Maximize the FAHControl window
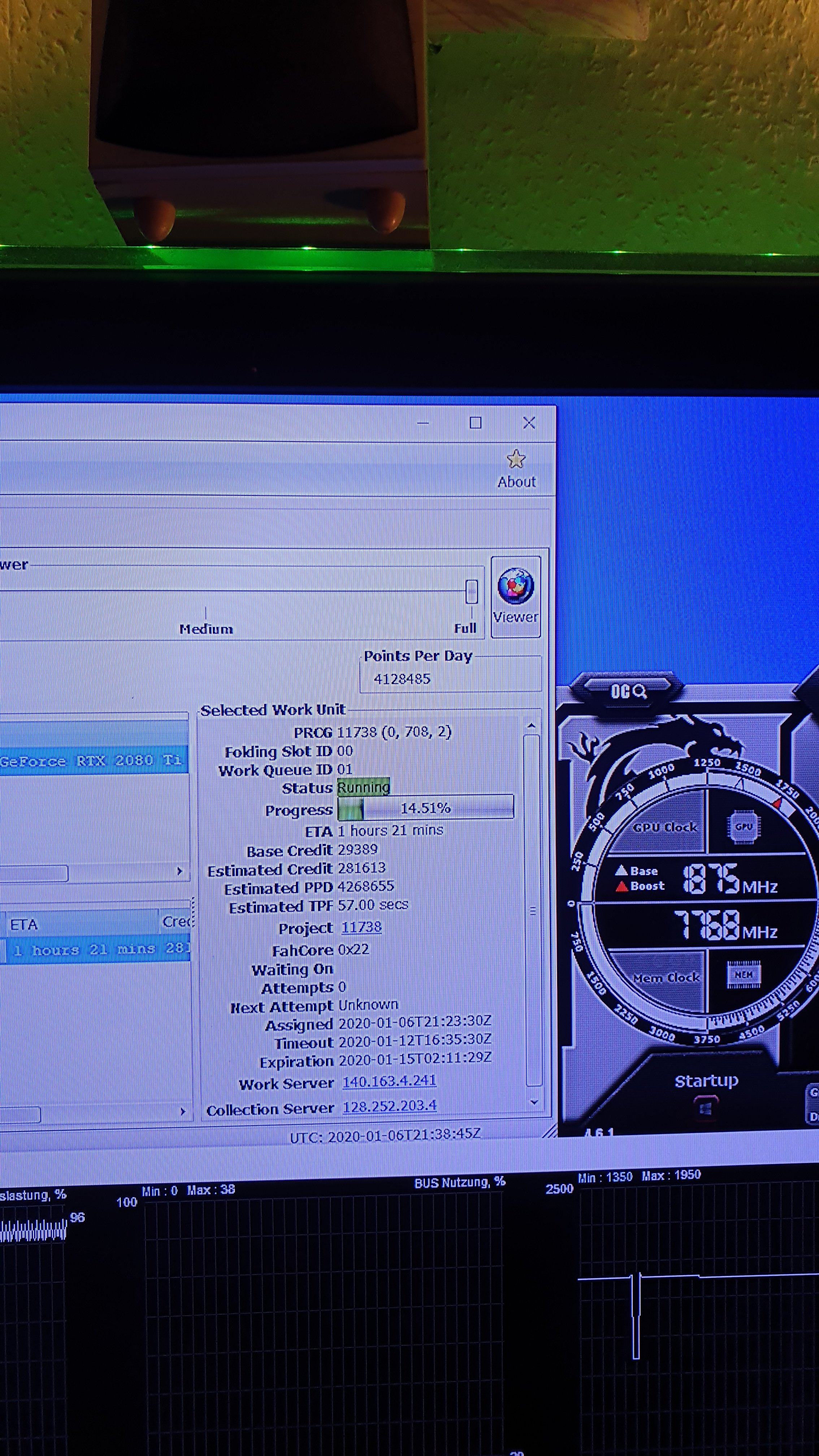The width and height of the screenshot is (819, 1456). (475, 422)
